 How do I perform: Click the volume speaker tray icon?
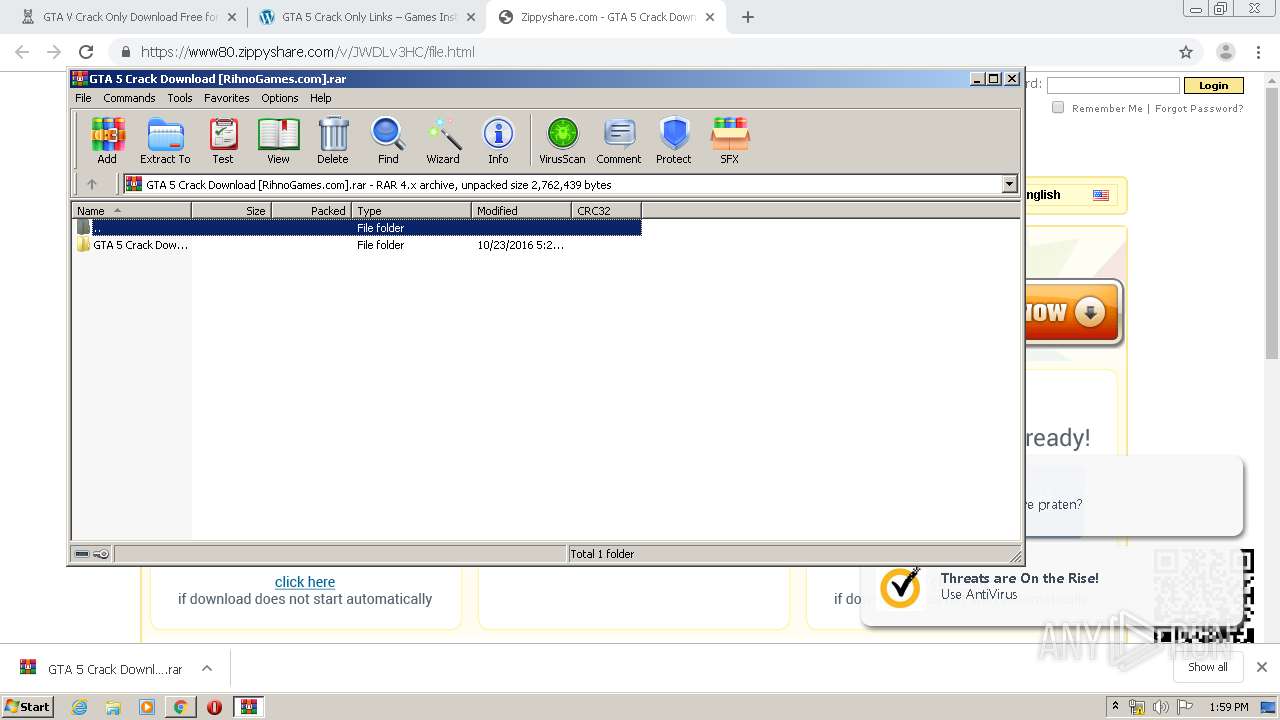pyautogui.click(x=1160, y=707)
